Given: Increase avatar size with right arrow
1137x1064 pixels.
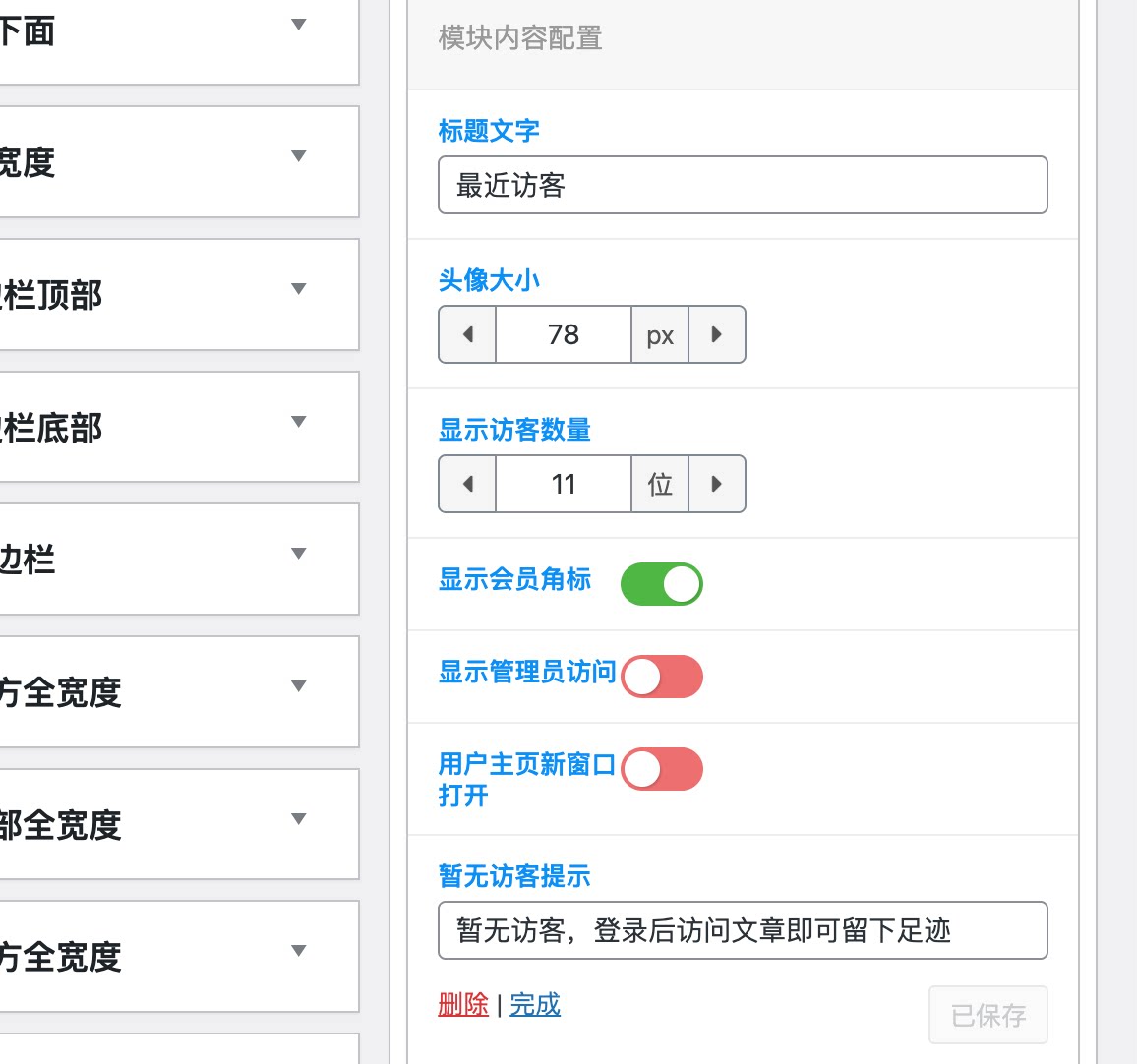Looking at the screenshot, I should tap(716, 334).
